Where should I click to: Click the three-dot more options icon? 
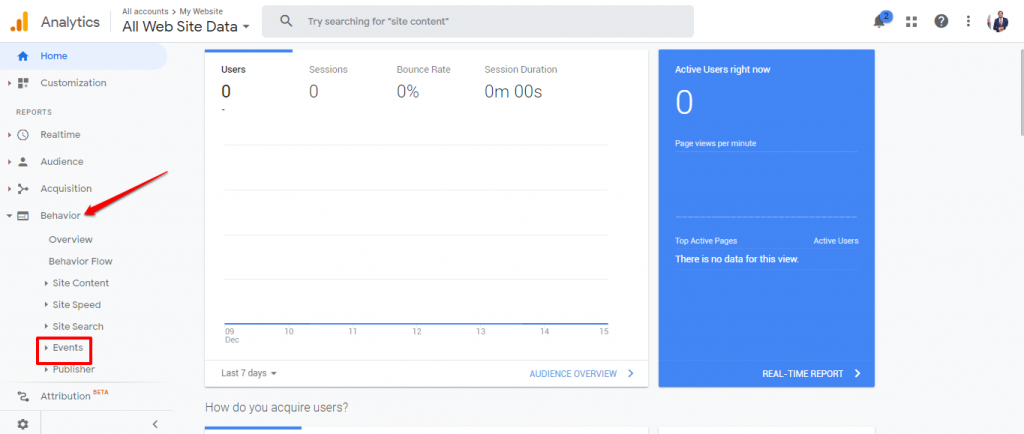tap(967, 21)
